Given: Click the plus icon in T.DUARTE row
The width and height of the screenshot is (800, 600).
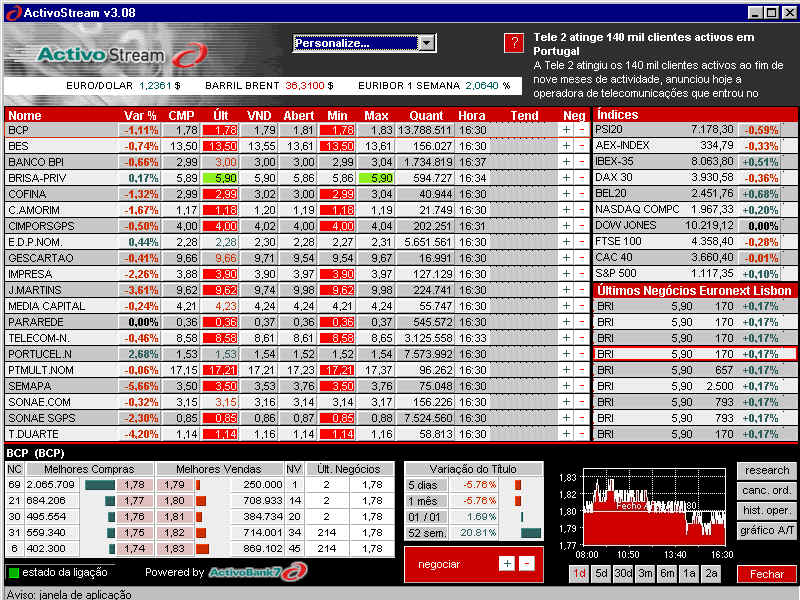Looking at the screenshot, I should click(566, 434).
